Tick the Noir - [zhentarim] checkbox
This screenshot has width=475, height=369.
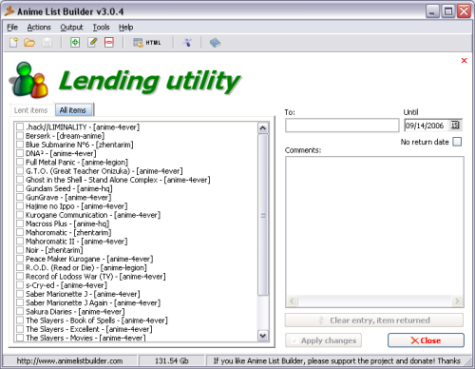[x=20, y=250]
